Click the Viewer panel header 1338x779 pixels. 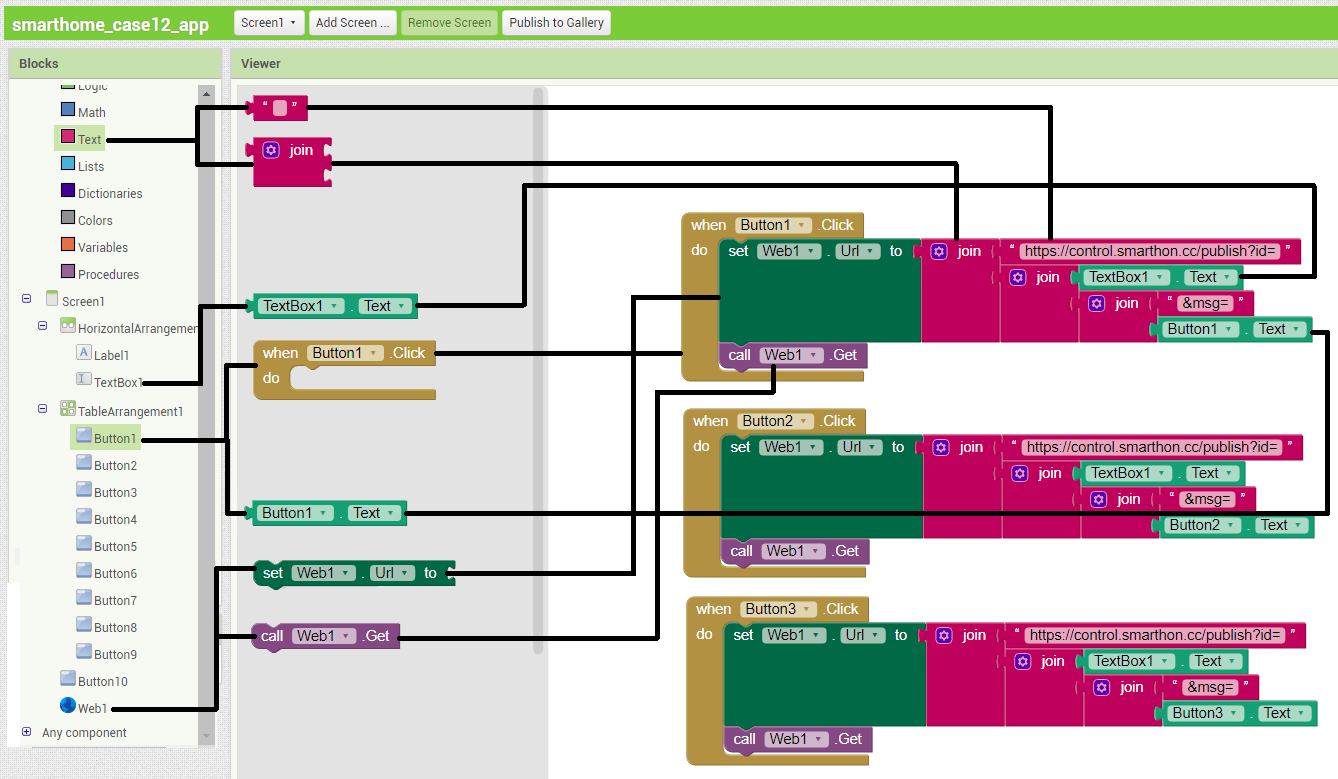click(784, 63)
